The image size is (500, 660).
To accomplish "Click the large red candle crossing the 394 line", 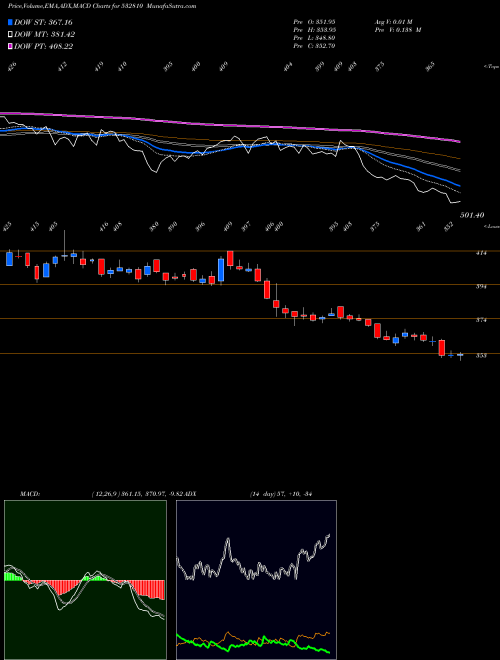I will point(267,290).
